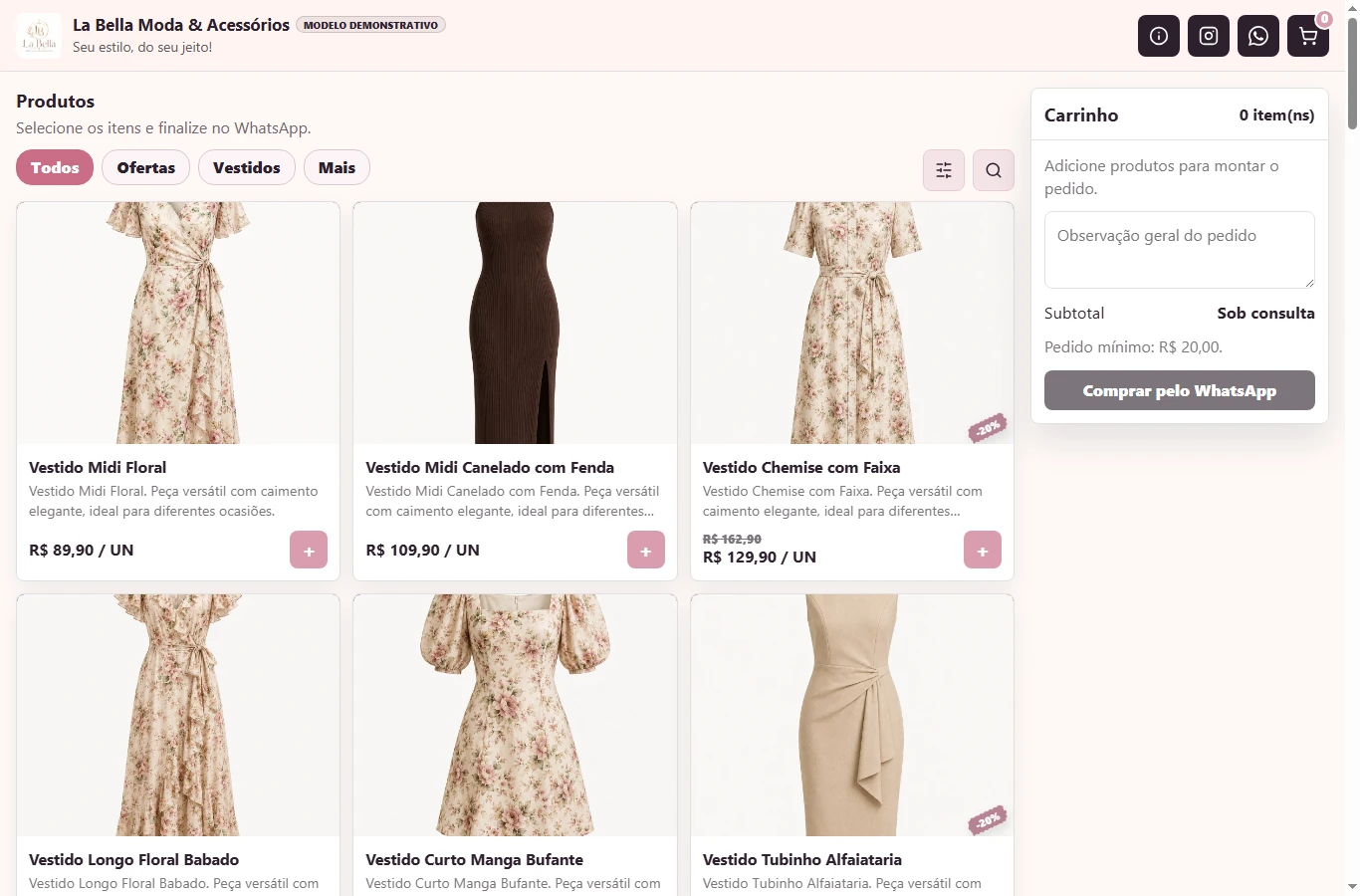Open the WhatsApp contact icon
The image size is (1360, 896).
(1258, 36)
